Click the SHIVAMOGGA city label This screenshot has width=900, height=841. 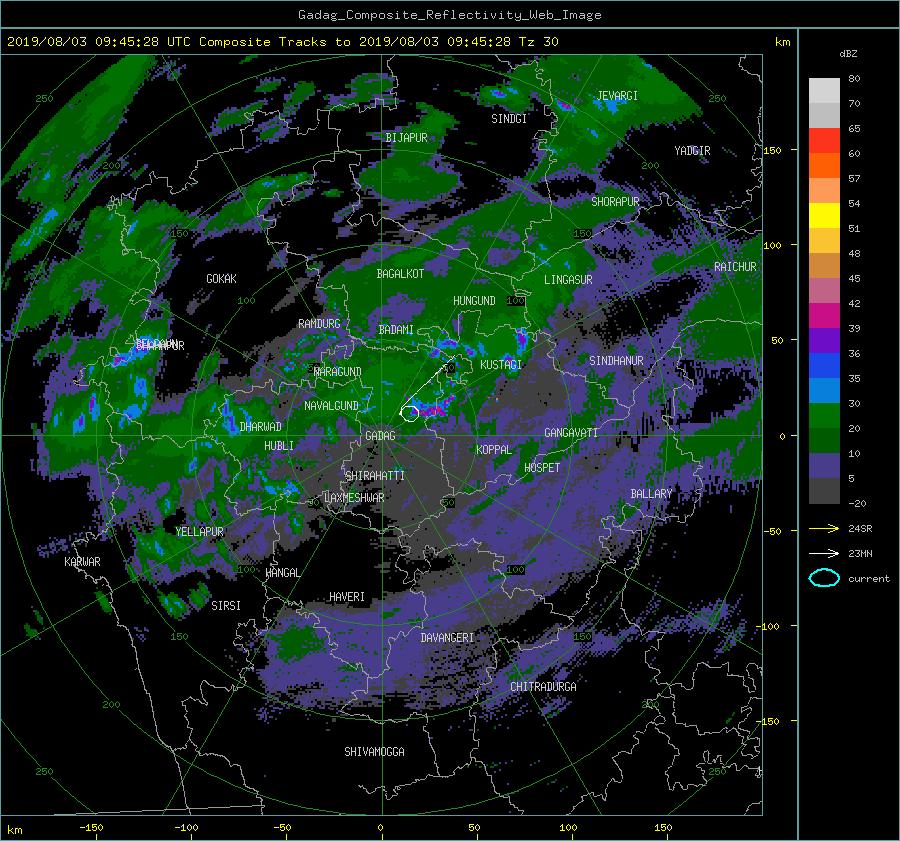(374, 752)
